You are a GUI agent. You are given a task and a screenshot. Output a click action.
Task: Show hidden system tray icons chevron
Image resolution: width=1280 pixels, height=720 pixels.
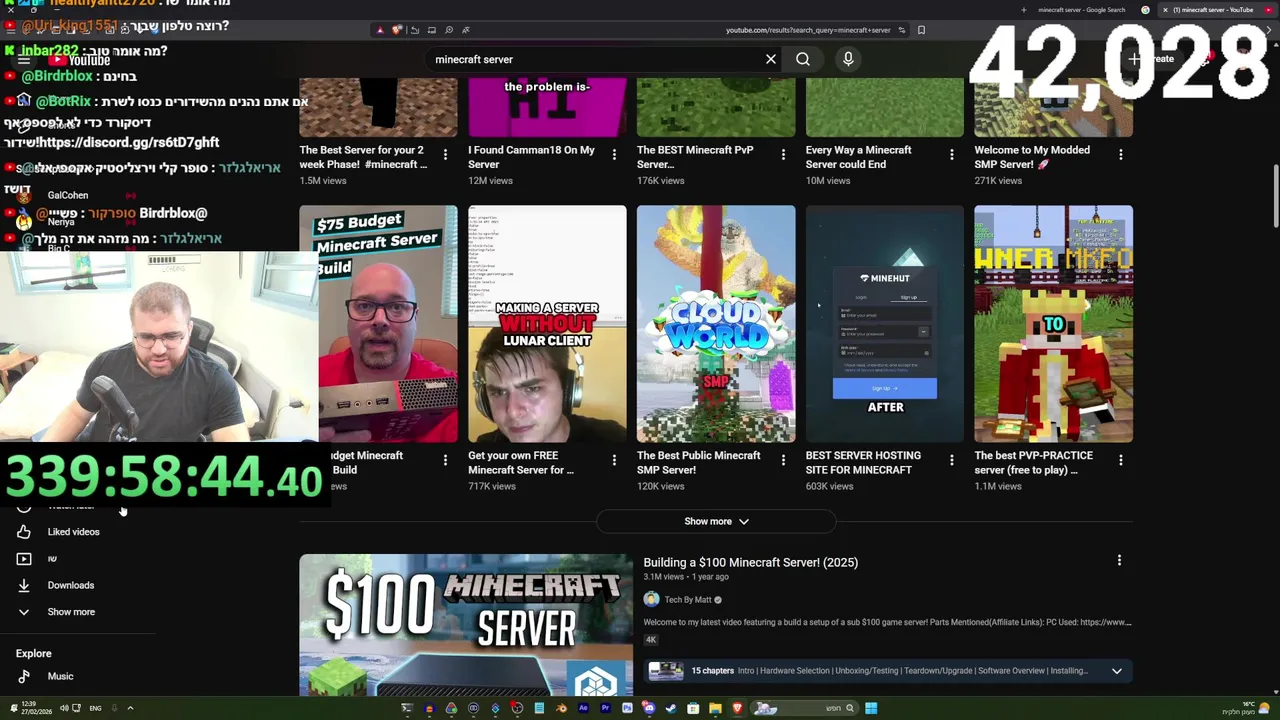[x=130, y=708]
